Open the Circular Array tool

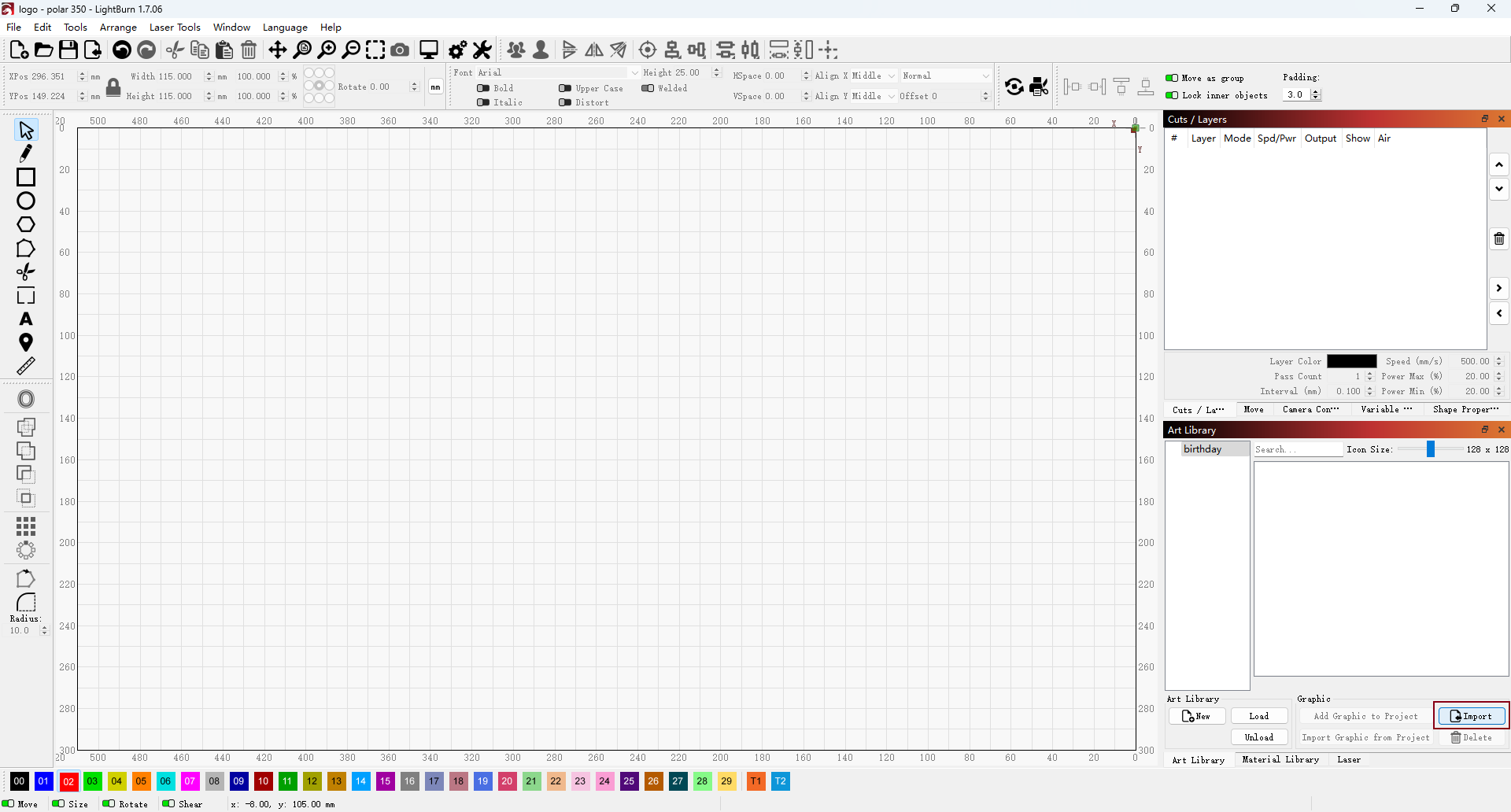(26, 550)
